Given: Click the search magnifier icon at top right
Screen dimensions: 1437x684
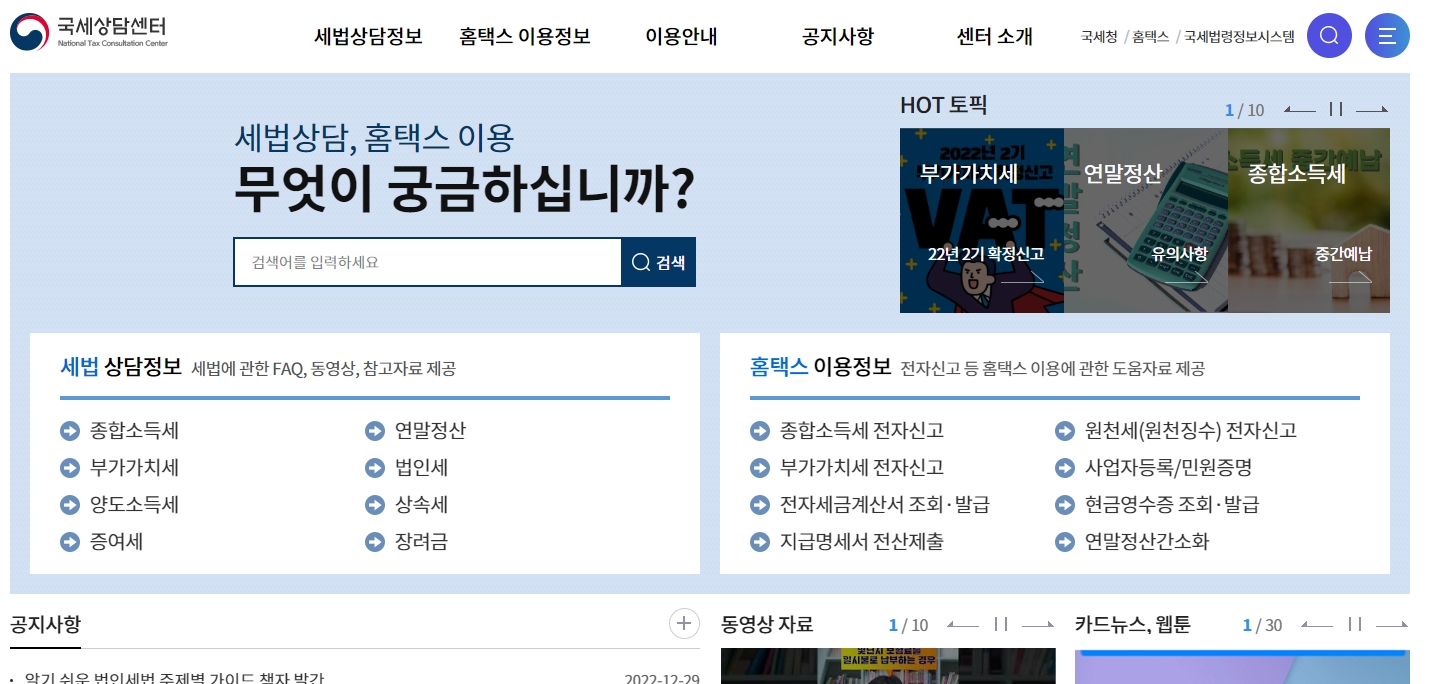Looking at the screenshot, I should 1329,35.
